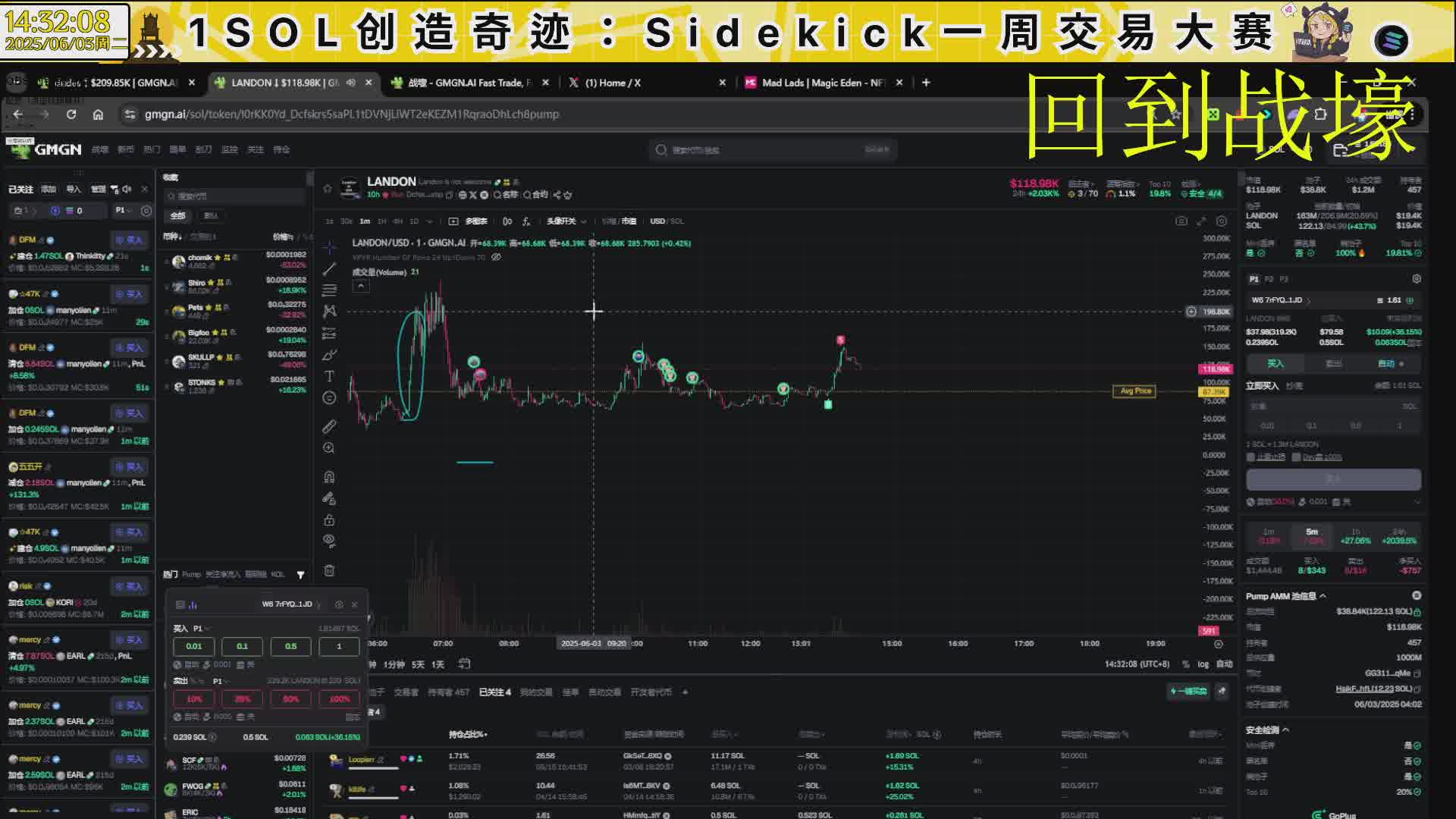This screenshot has width=1456, height=819.
Task: Click the share icon in token header
Action: coord(557,195)
